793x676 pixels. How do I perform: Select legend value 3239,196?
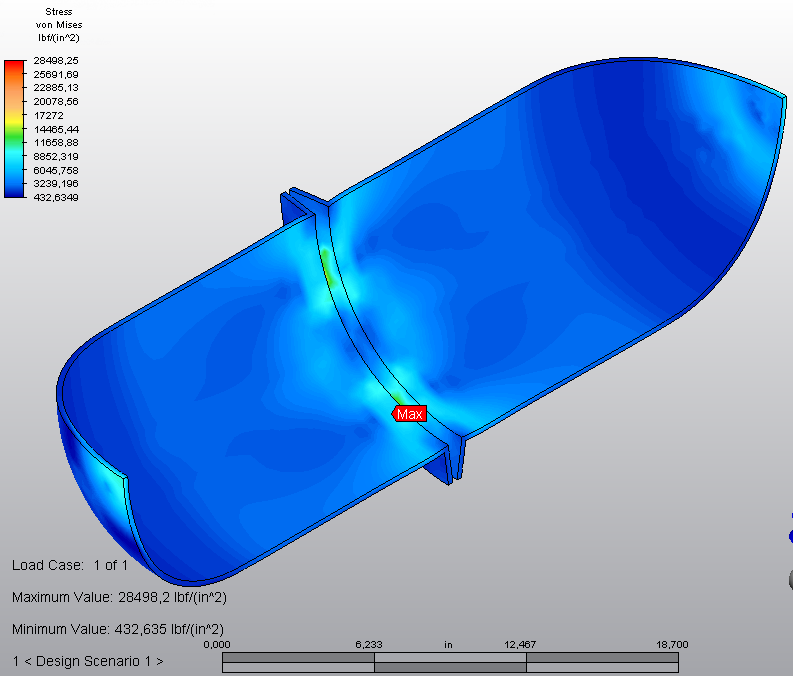coord(56,184)
